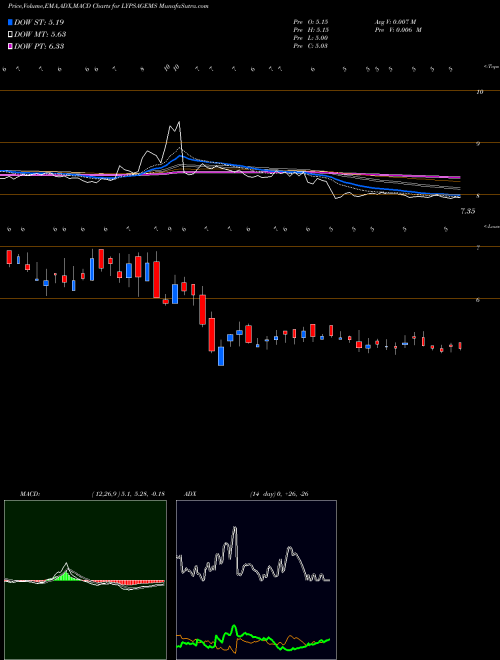Click the 'Pre C: 5.03' value
Image resolution: width=500 pixels, height=660 pixels.
[311, 46]
